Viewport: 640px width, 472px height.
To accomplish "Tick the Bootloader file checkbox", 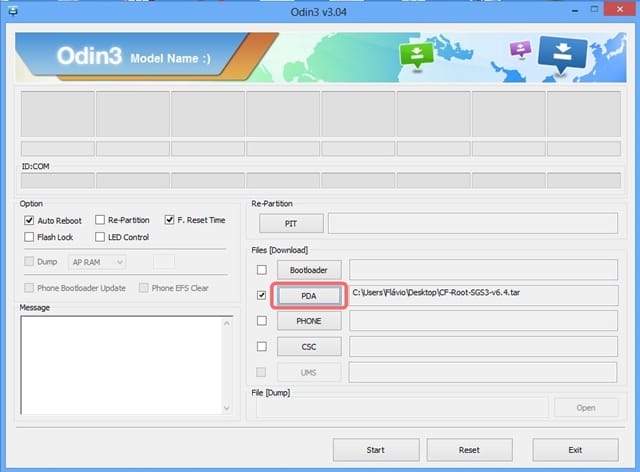I will click(262, 270).
